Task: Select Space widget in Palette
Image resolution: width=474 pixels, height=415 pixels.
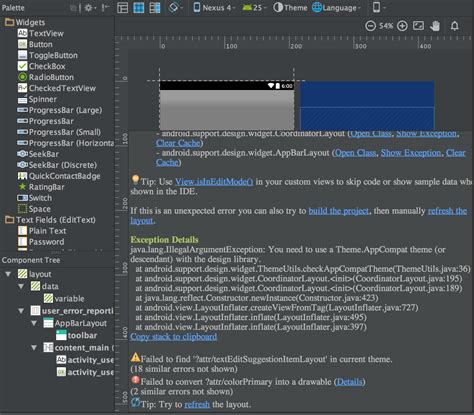Action: click(x=34, y=209)
